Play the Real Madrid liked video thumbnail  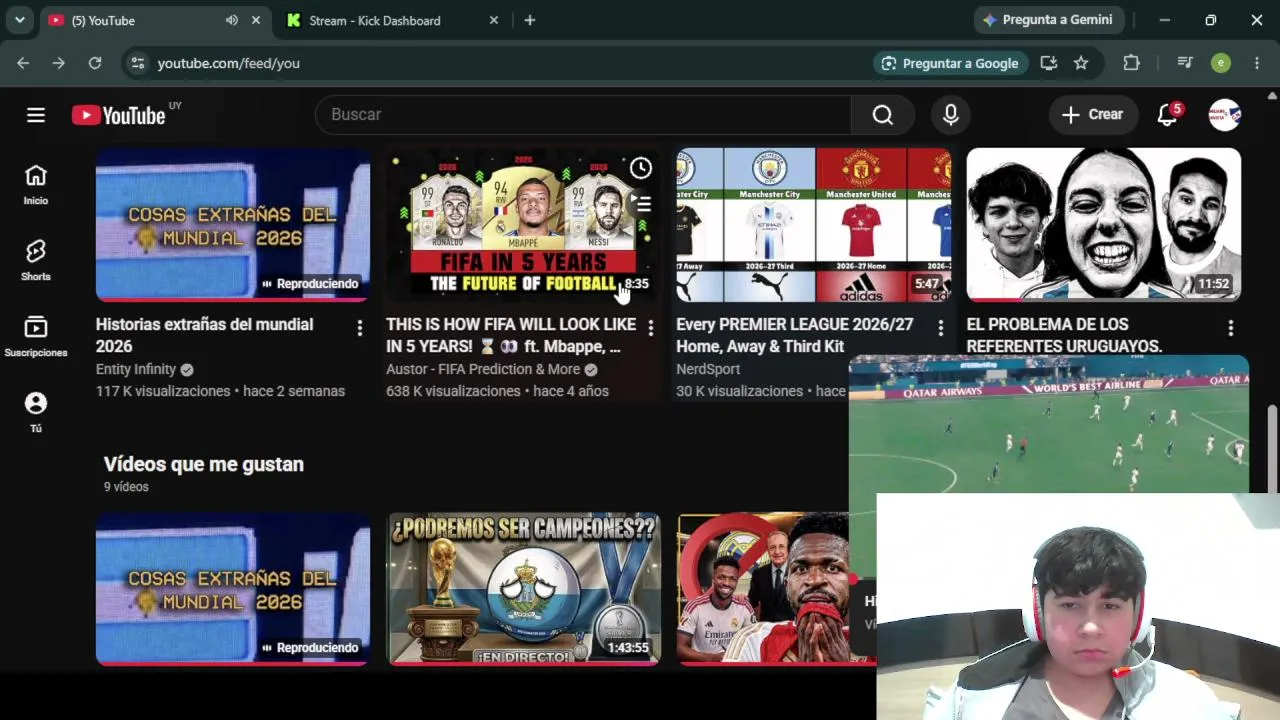click(x=763, y=589)
